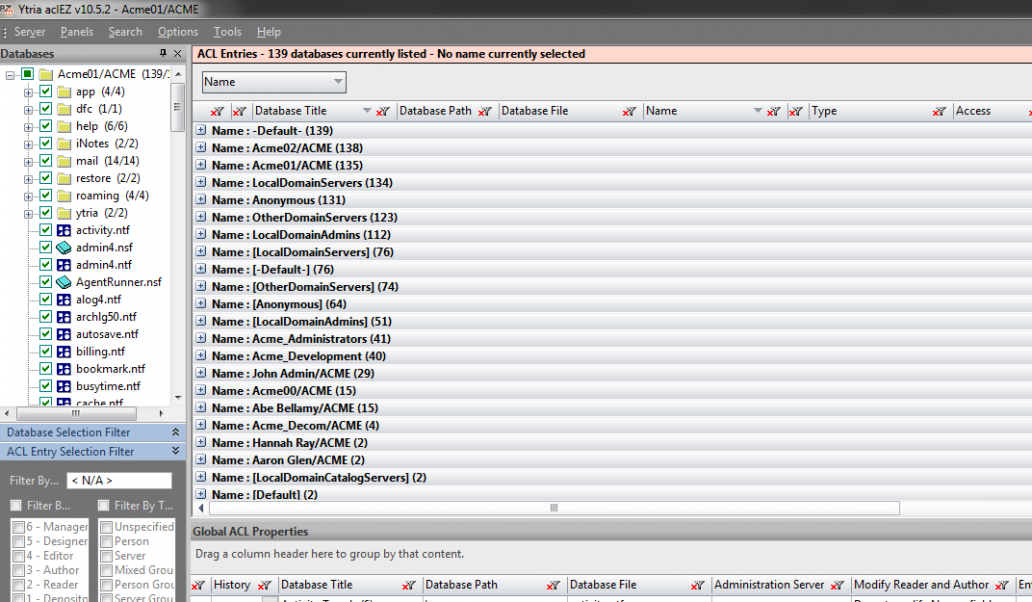Sort by Modify Reader and Author column
Image resolution: width=1032 pixels, height=602 pixels.
coord(921,585)
